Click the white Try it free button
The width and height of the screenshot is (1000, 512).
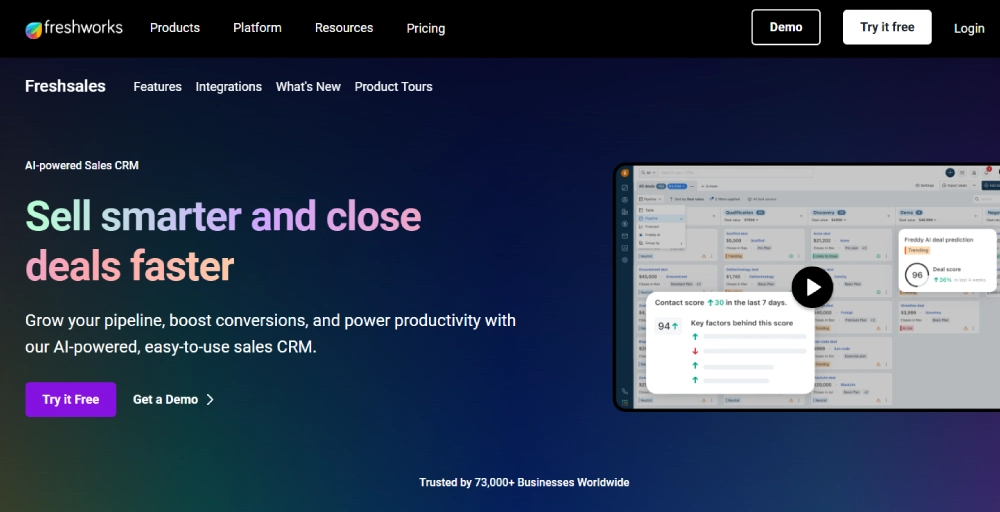(x=887, y=27)
